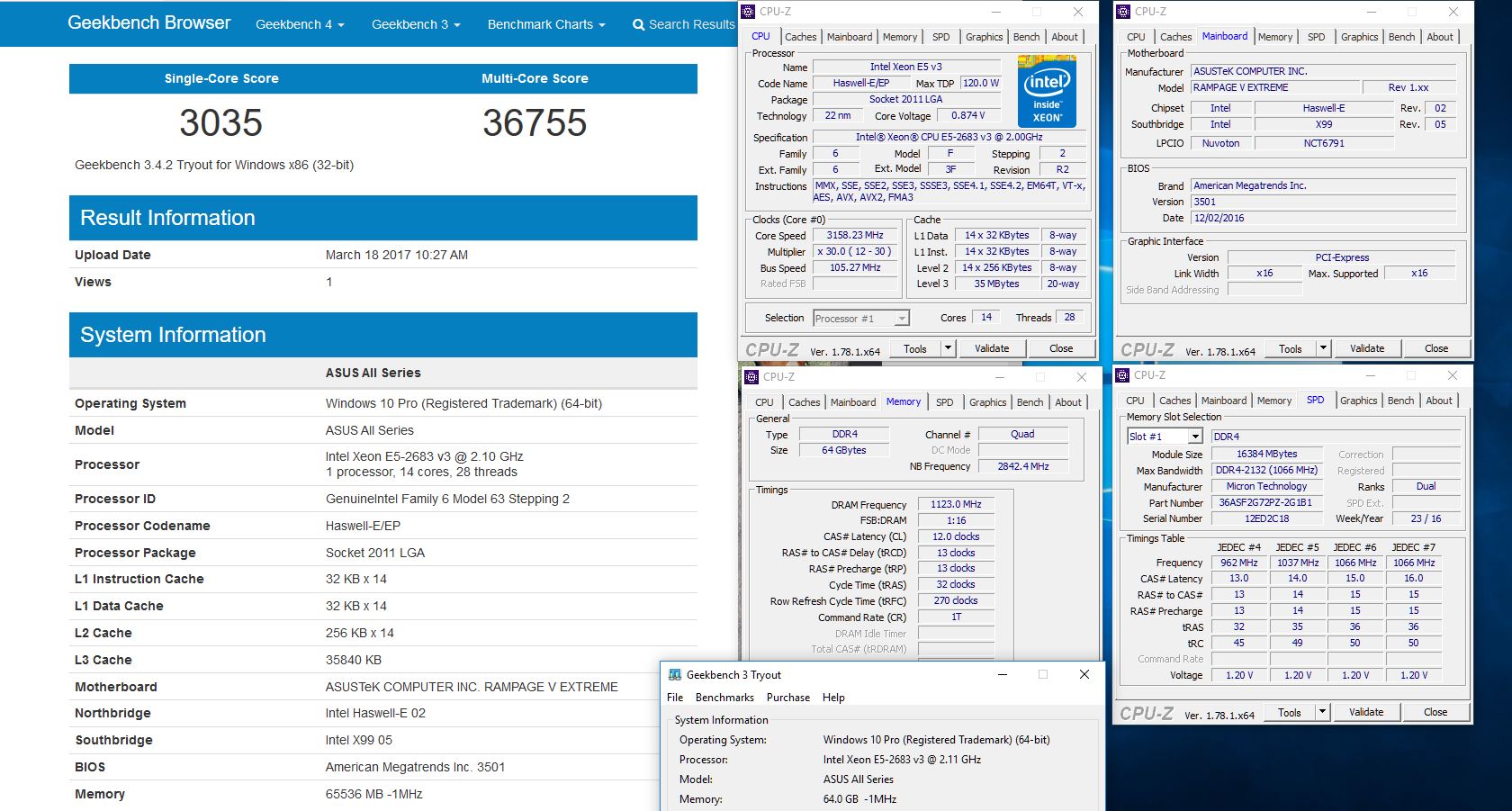This screenshot has width=1512, height=811.
Task: Open the File menu in Geekbench 3 Tryout
Action: tap(675, 698)
